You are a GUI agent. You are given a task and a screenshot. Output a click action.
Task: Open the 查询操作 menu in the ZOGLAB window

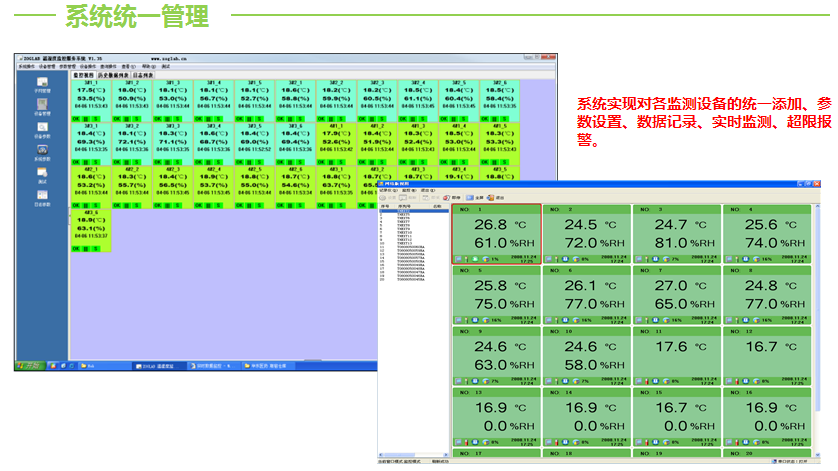click(108, 66)
